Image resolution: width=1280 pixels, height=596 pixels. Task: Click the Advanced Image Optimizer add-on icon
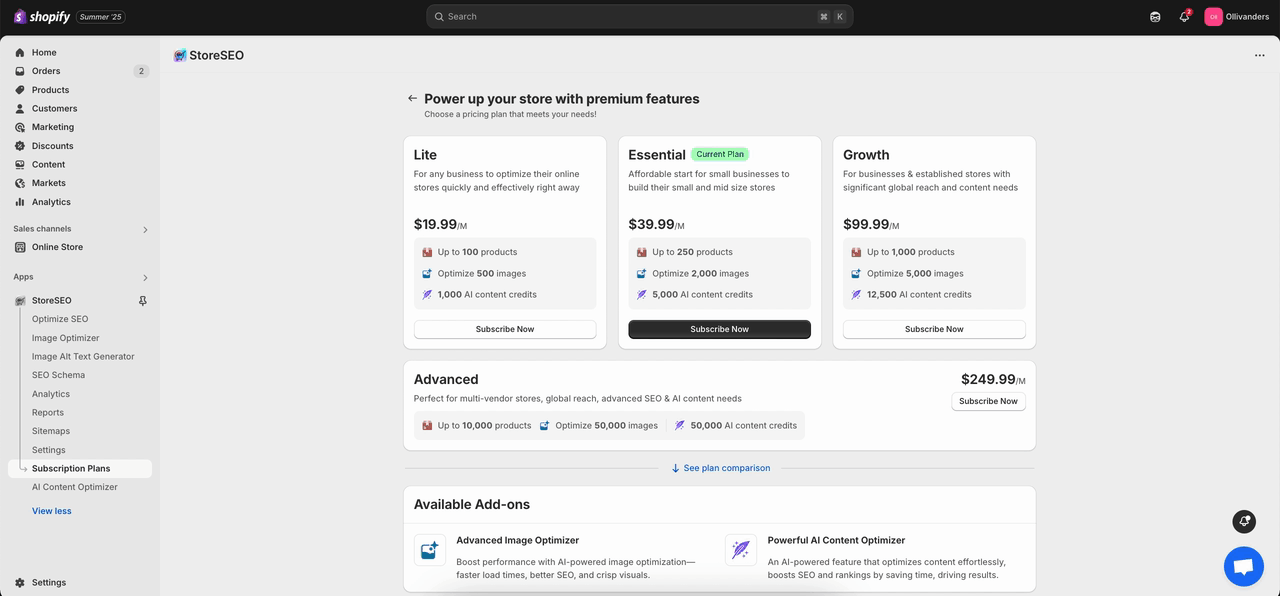coord(430,550)
